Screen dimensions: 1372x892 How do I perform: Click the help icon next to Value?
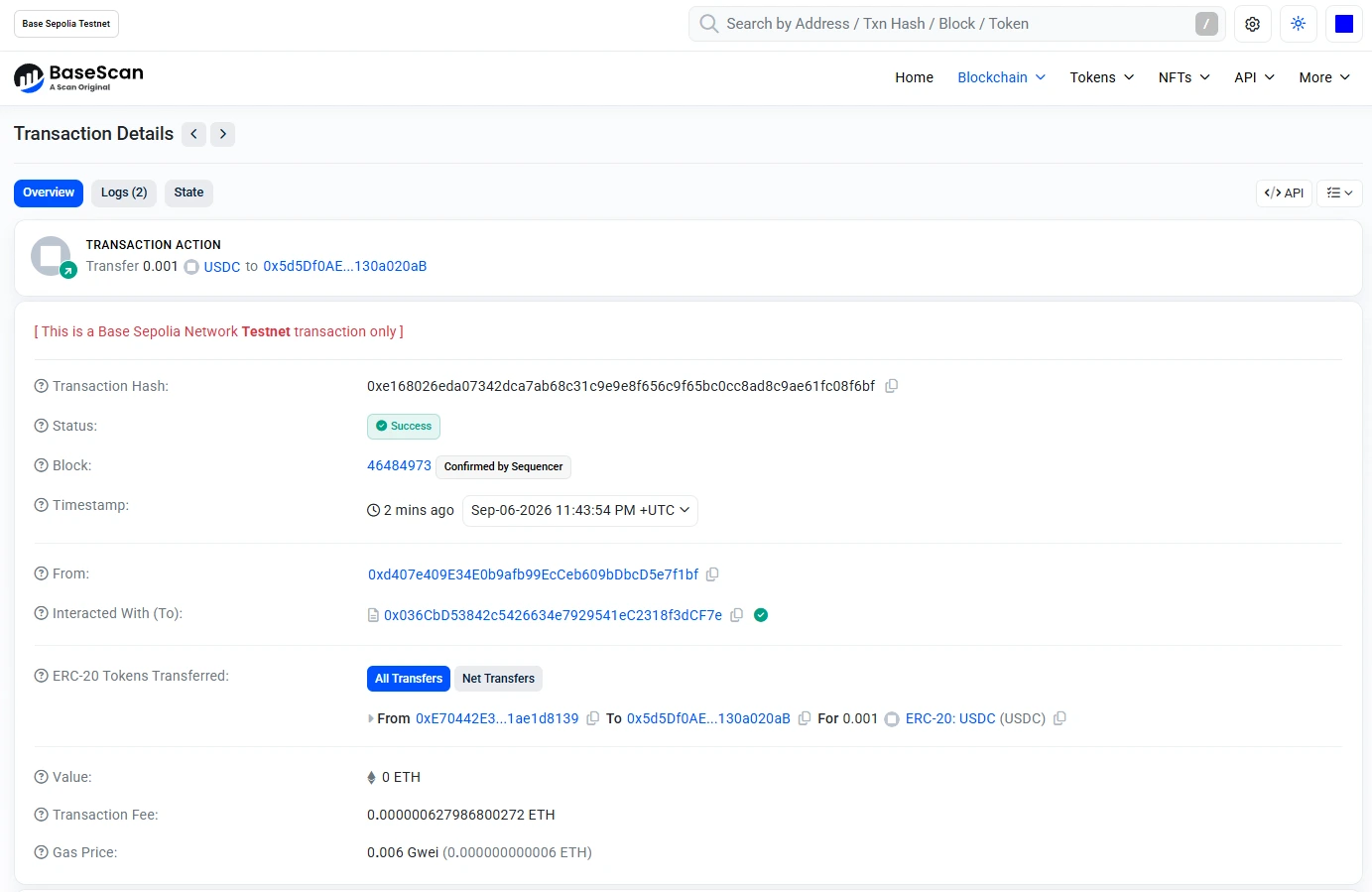[x=41, y=777]
